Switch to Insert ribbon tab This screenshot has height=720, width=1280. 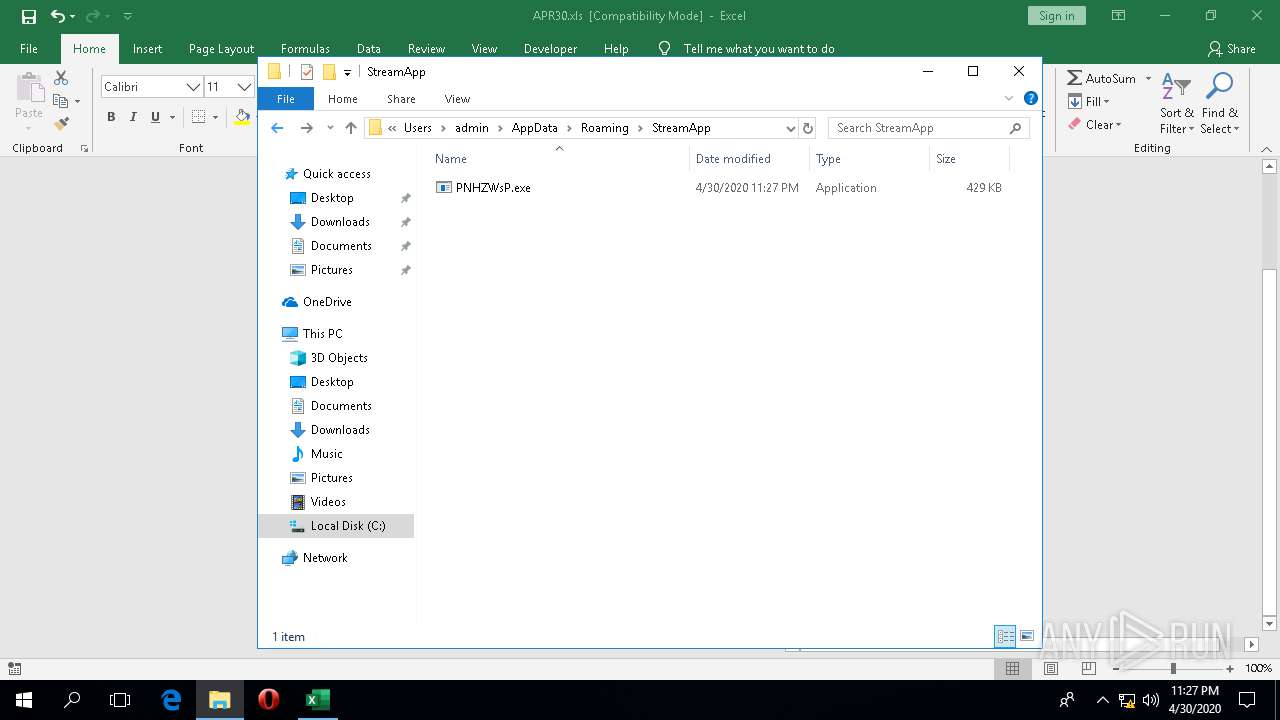click(x=147, y=49)
